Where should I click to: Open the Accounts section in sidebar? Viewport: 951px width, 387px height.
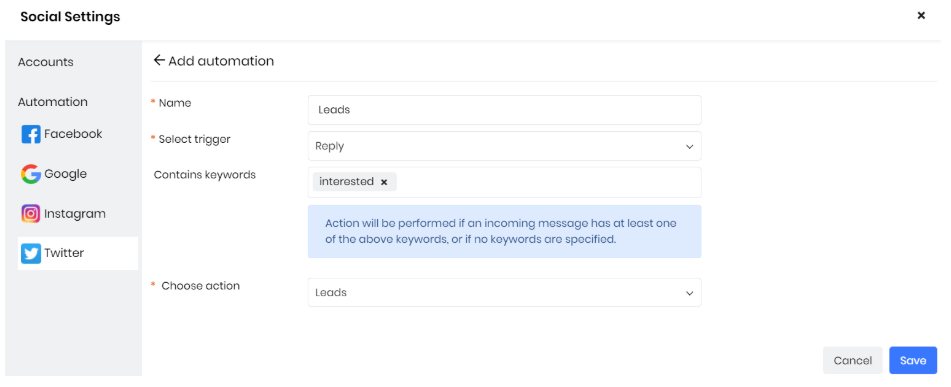click(x=45, y=62)
